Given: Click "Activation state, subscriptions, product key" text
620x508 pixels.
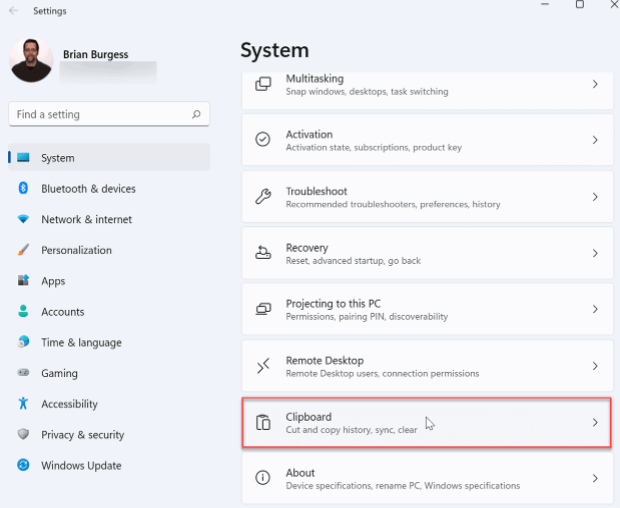Looking at the screenshot, I should (374, 147).
